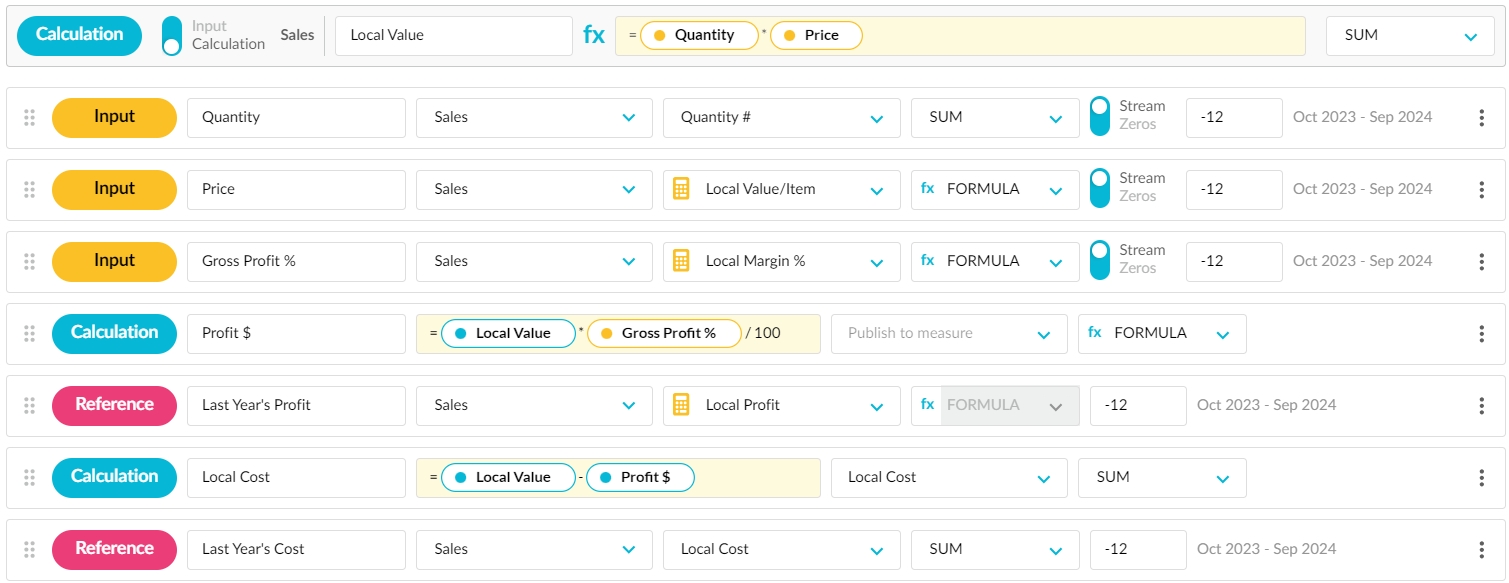Screen dimensions: 1509x583
Task: Click the offset field showing -12 in Price row
Action: 1233,189
